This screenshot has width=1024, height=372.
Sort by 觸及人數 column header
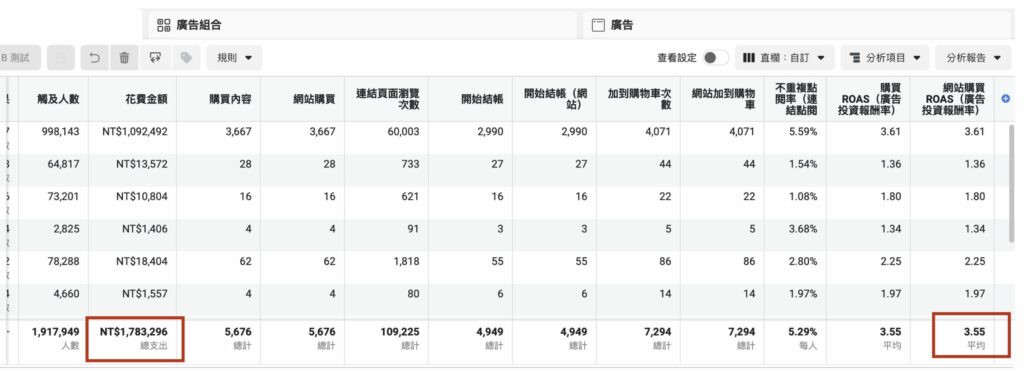[54, 99]
